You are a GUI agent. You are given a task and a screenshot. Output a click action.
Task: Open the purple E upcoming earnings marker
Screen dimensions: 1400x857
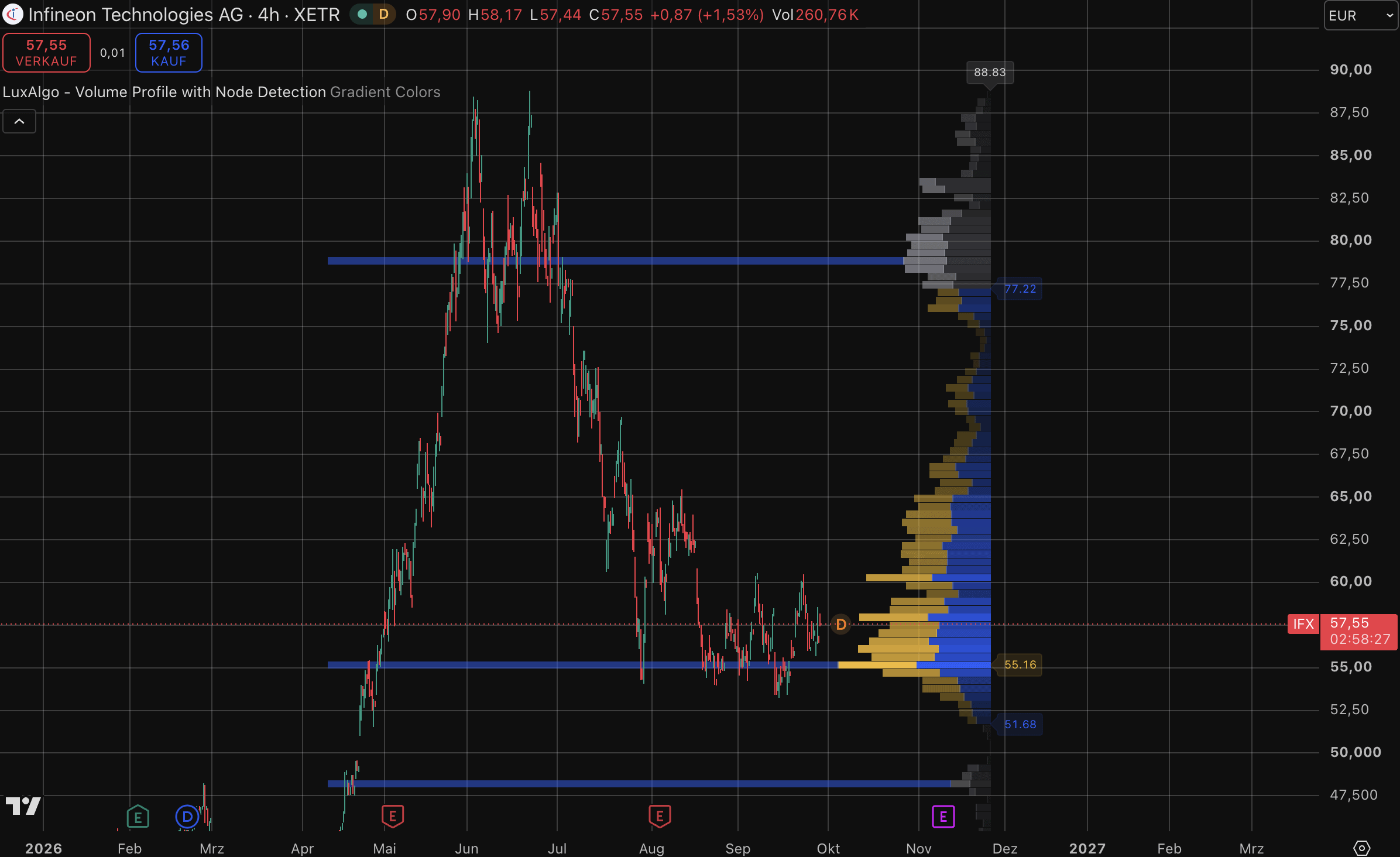pos(943,816)
